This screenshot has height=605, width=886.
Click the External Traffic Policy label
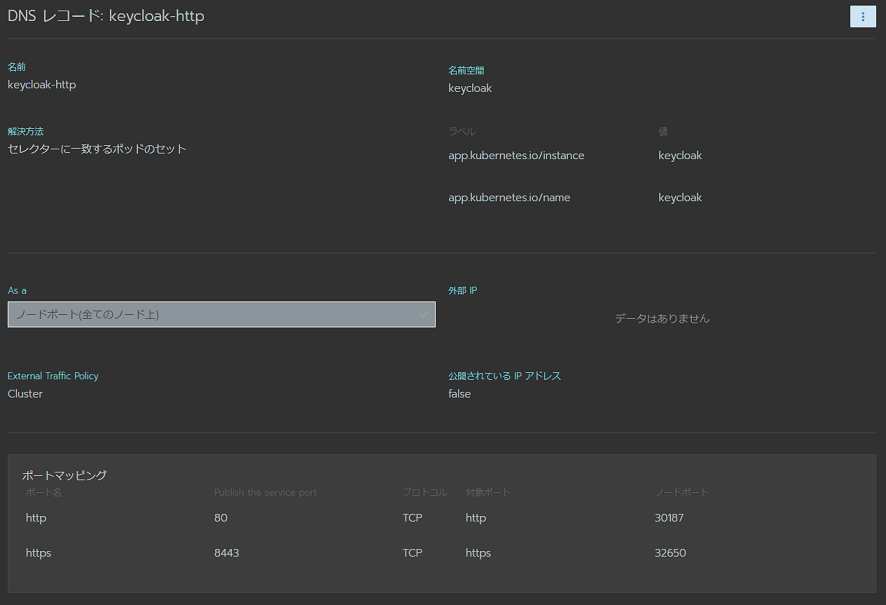click(x=53, y=376)
